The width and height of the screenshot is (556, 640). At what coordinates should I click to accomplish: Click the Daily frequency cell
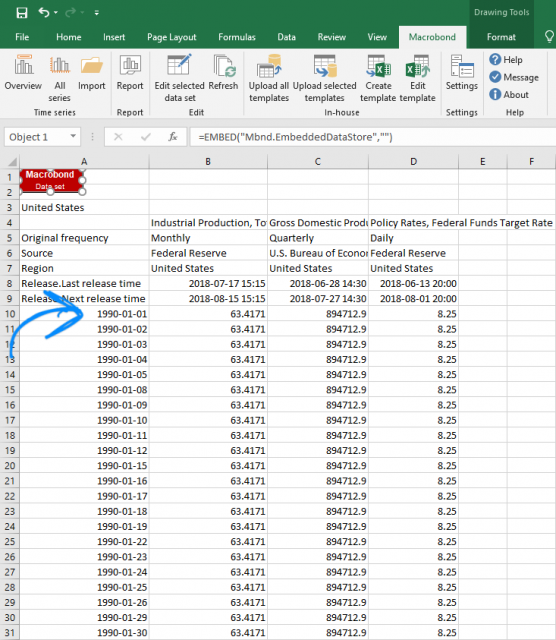(414, 238)
